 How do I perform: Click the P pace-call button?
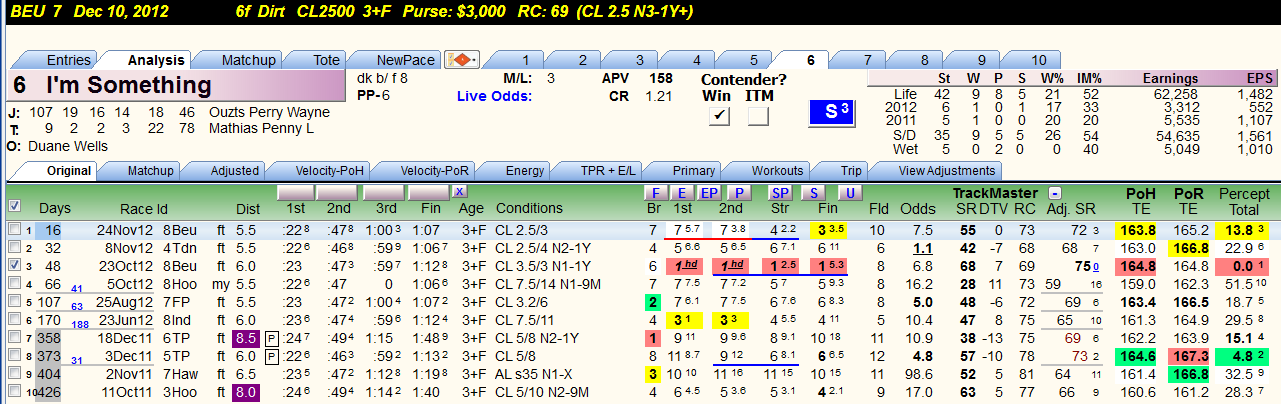739,192
